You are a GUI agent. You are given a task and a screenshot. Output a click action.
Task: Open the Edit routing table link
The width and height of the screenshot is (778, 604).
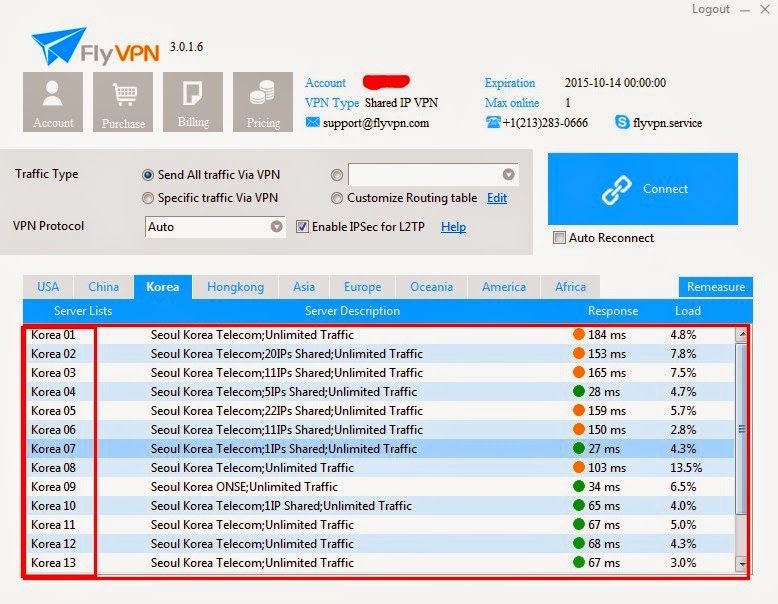pyautogui.click(x=497, y=198)
